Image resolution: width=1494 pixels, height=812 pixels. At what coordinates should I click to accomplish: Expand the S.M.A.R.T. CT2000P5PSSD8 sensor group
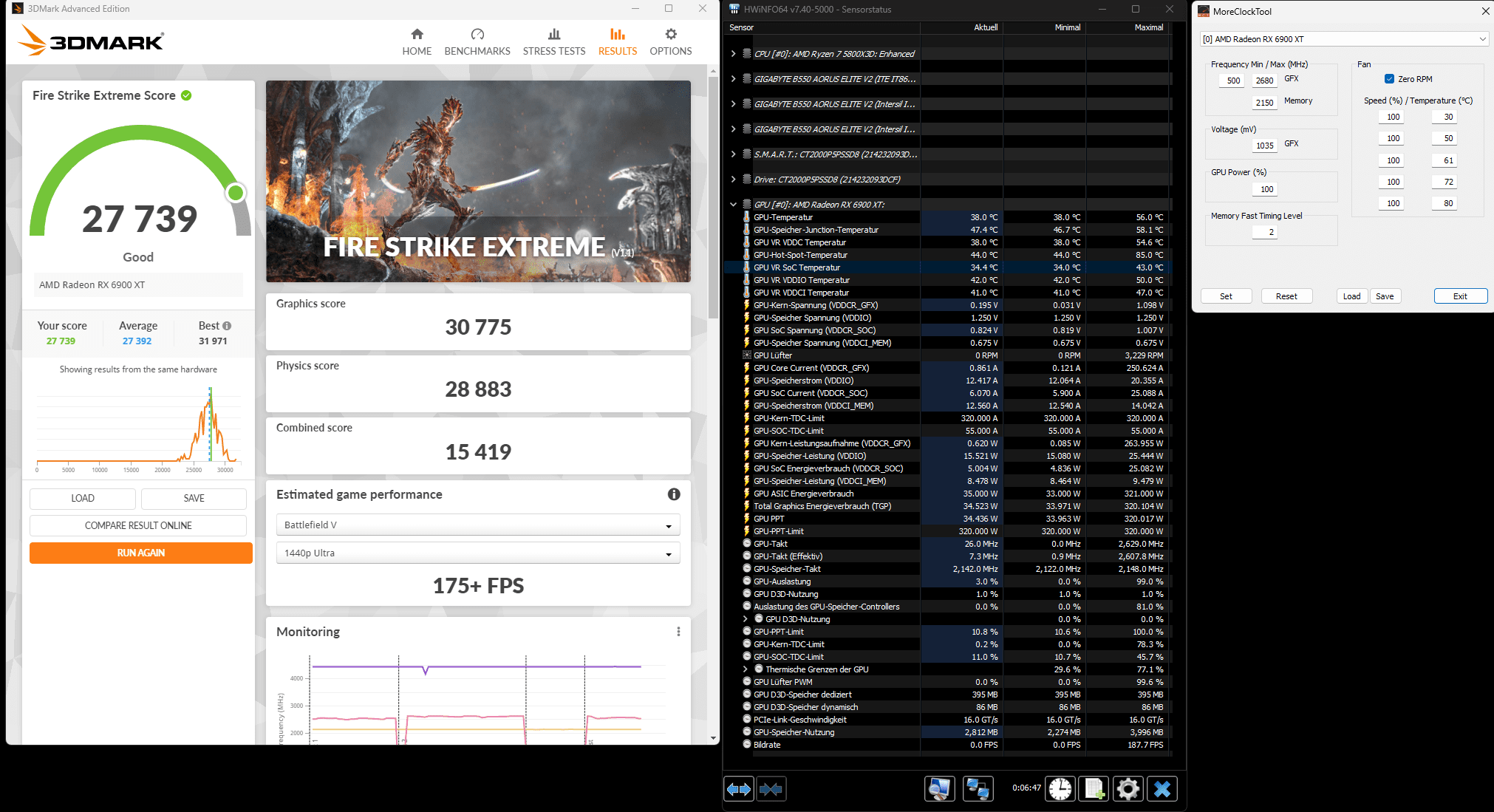[733, 154]
